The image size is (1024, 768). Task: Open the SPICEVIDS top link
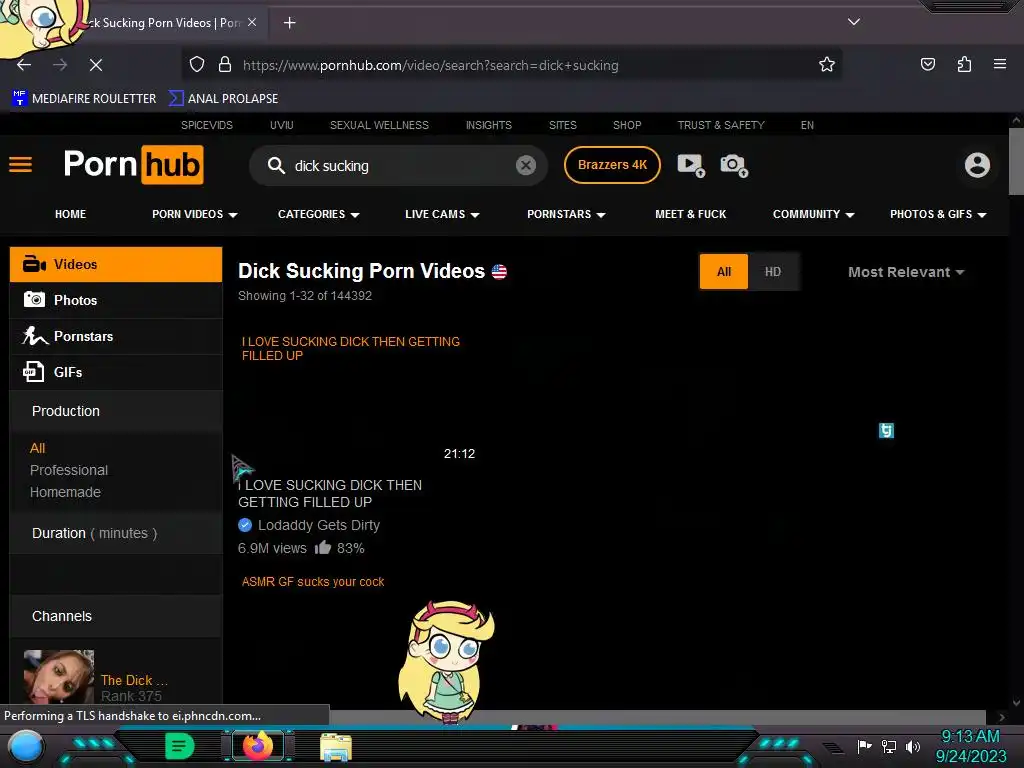(206, 125)
